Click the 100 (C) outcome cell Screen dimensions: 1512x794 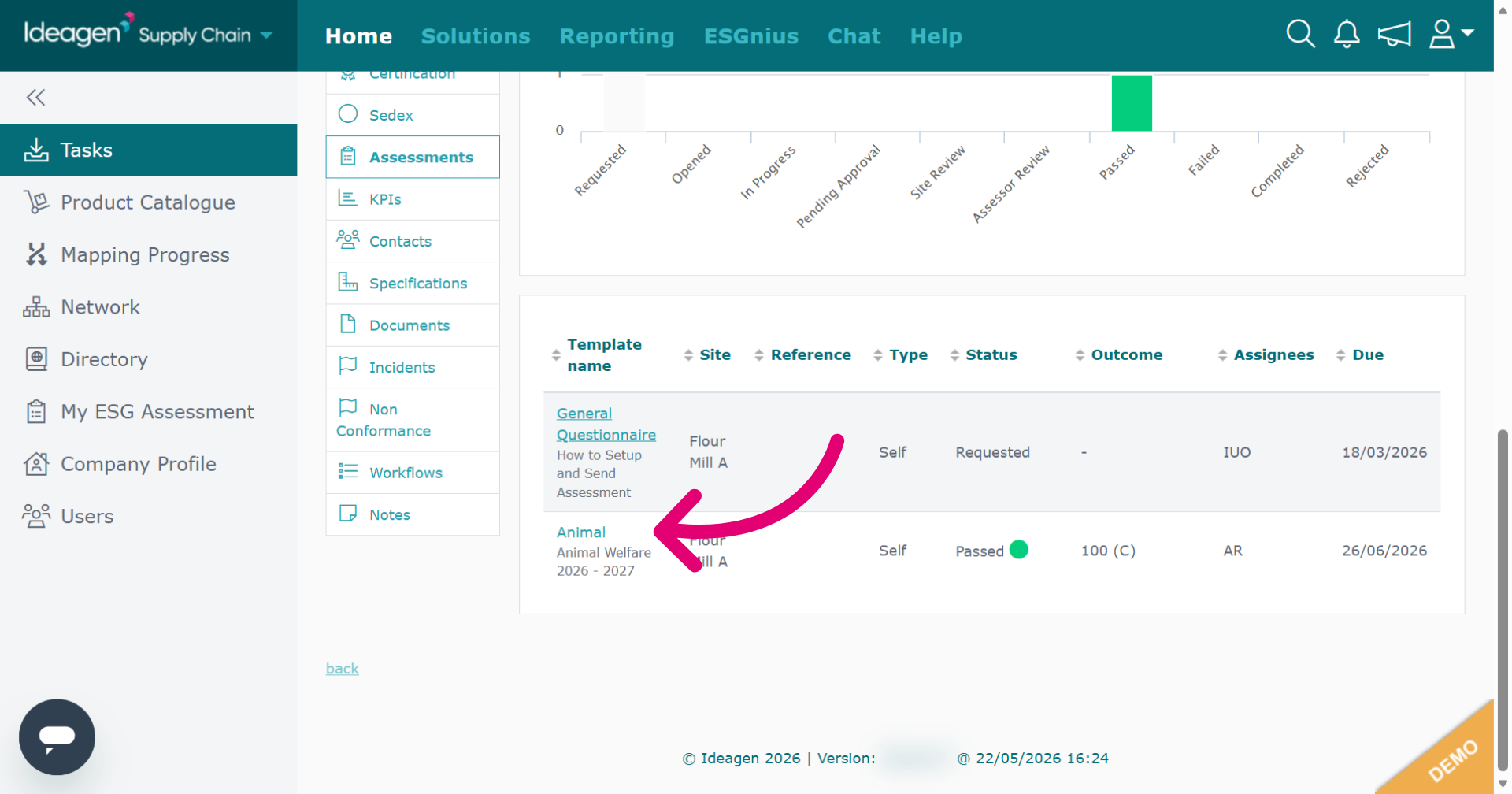click(1108, 551)
